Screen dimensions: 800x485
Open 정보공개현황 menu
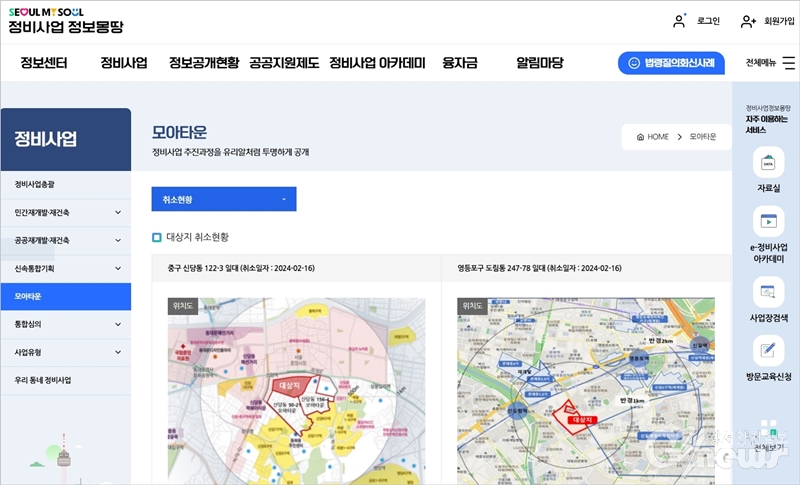click(x=204, y=63)
